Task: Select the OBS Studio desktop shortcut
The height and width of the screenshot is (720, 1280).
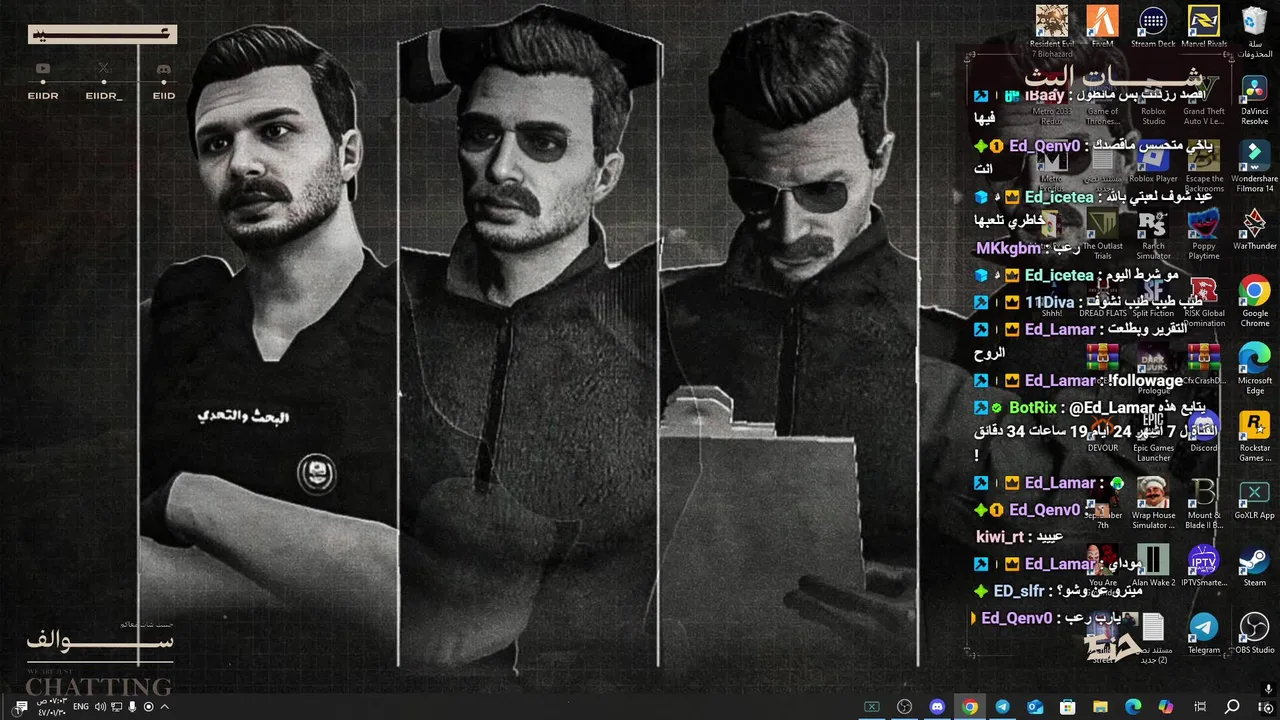Action: pyautogui.click(x=1255, y=634)
